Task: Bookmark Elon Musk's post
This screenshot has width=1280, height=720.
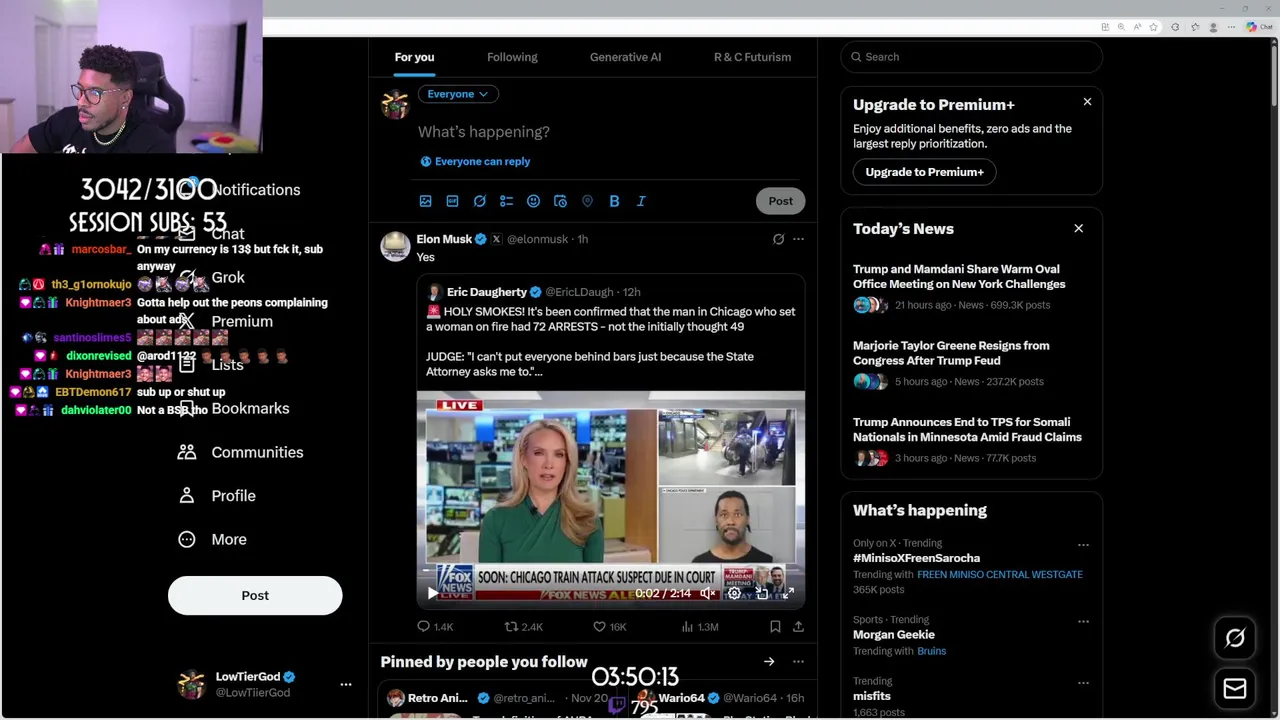Action: [775, 627]
